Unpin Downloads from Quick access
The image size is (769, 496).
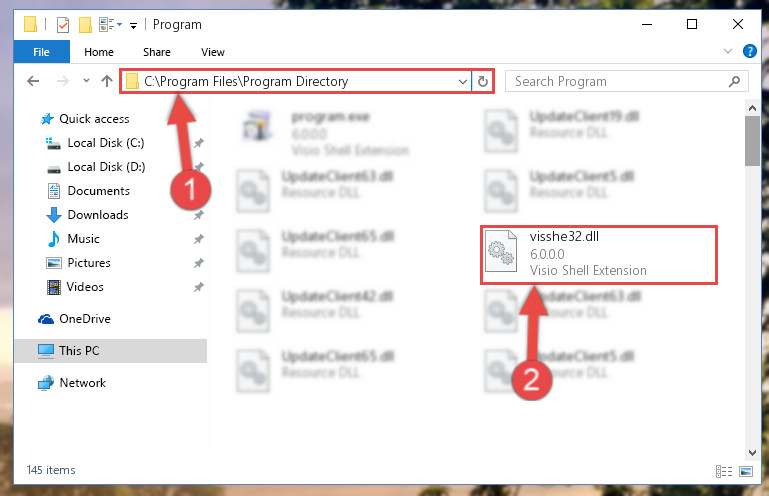click(x=199, y=215)
